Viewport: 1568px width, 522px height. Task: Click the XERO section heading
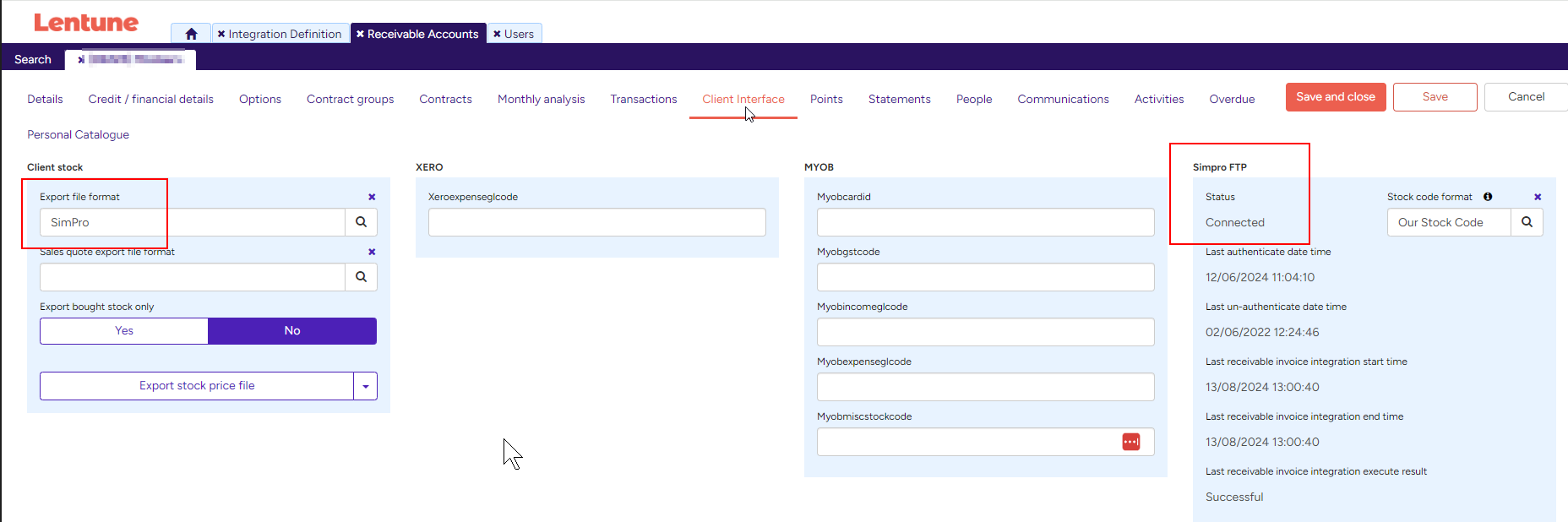click(x=429, y=167)
